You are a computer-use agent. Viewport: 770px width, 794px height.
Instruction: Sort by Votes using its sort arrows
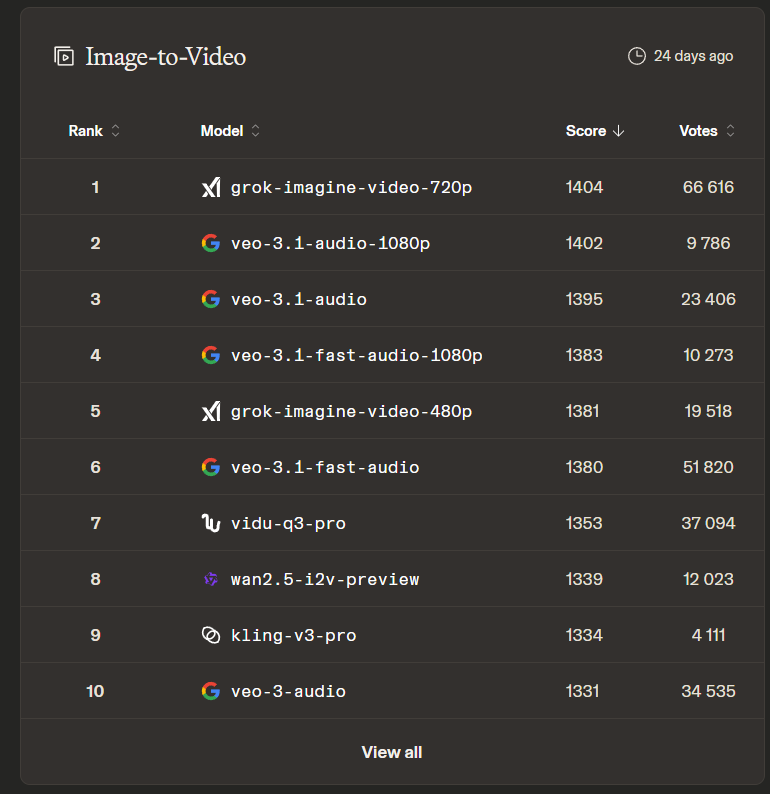[x=731, y=131]
